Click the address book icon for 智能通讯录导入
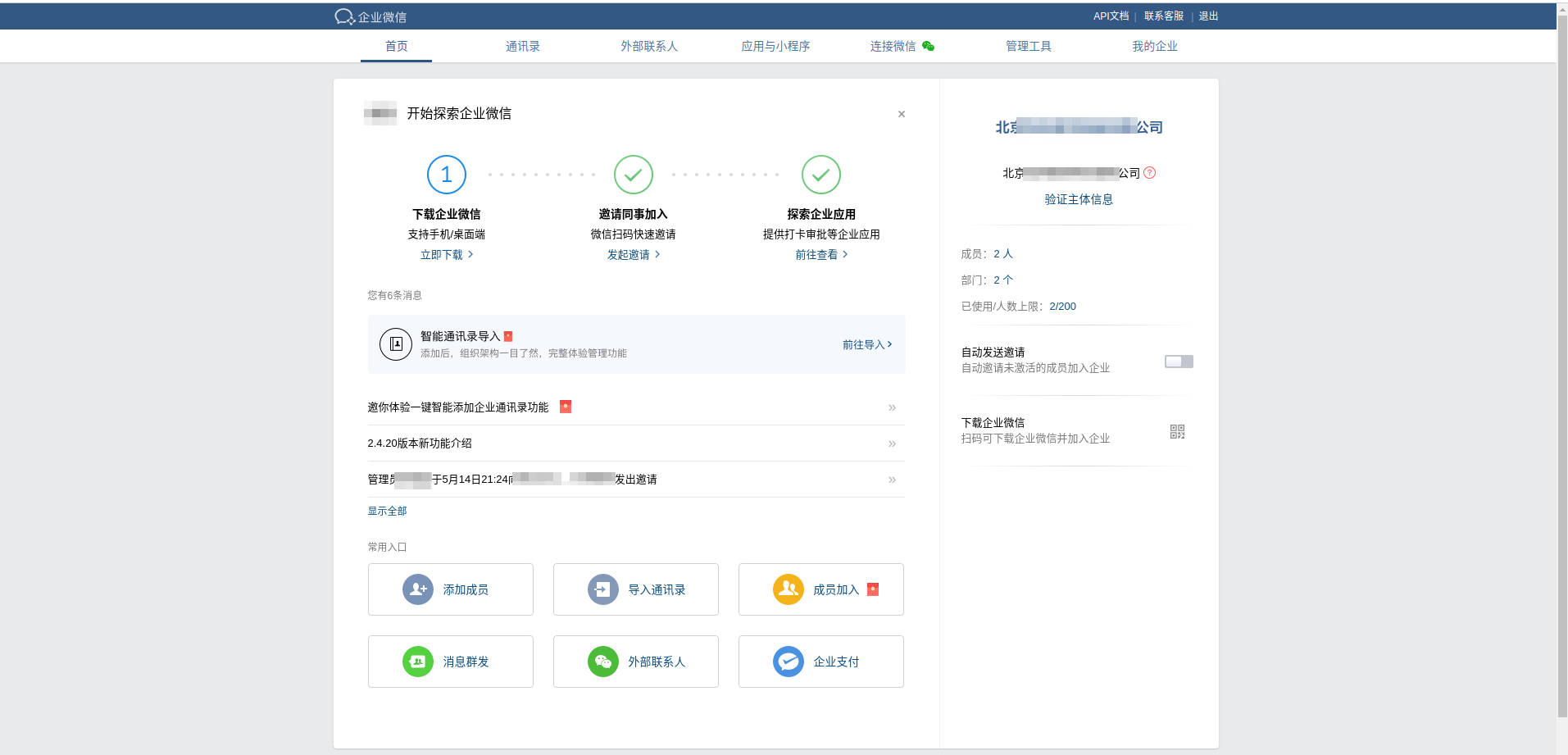The width and height of the screenshot is (1568, 755). (396, 344)
